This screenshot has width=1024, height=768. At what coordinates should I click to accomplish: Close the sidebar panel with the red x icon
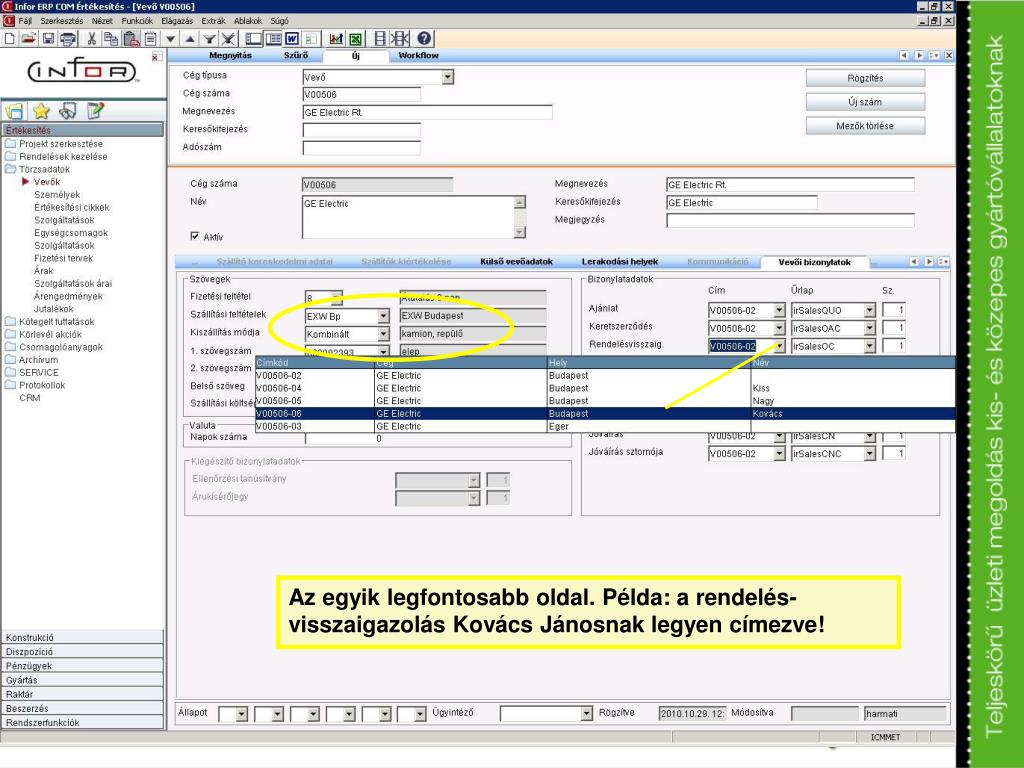tap(155, 57)
